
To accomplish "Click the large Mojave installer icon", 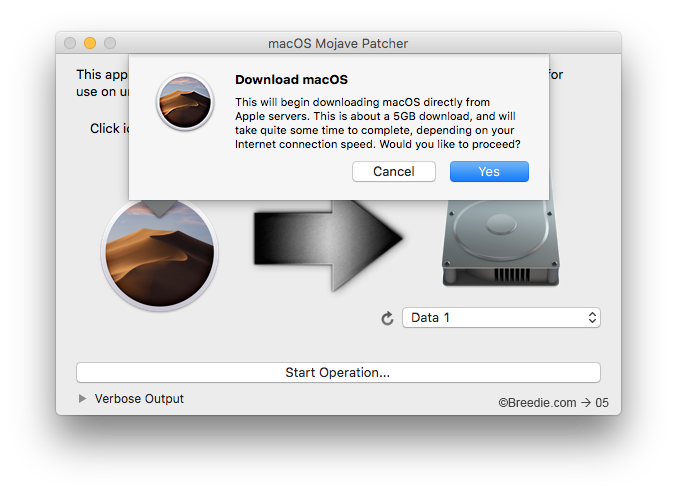I will pos(160,255).
